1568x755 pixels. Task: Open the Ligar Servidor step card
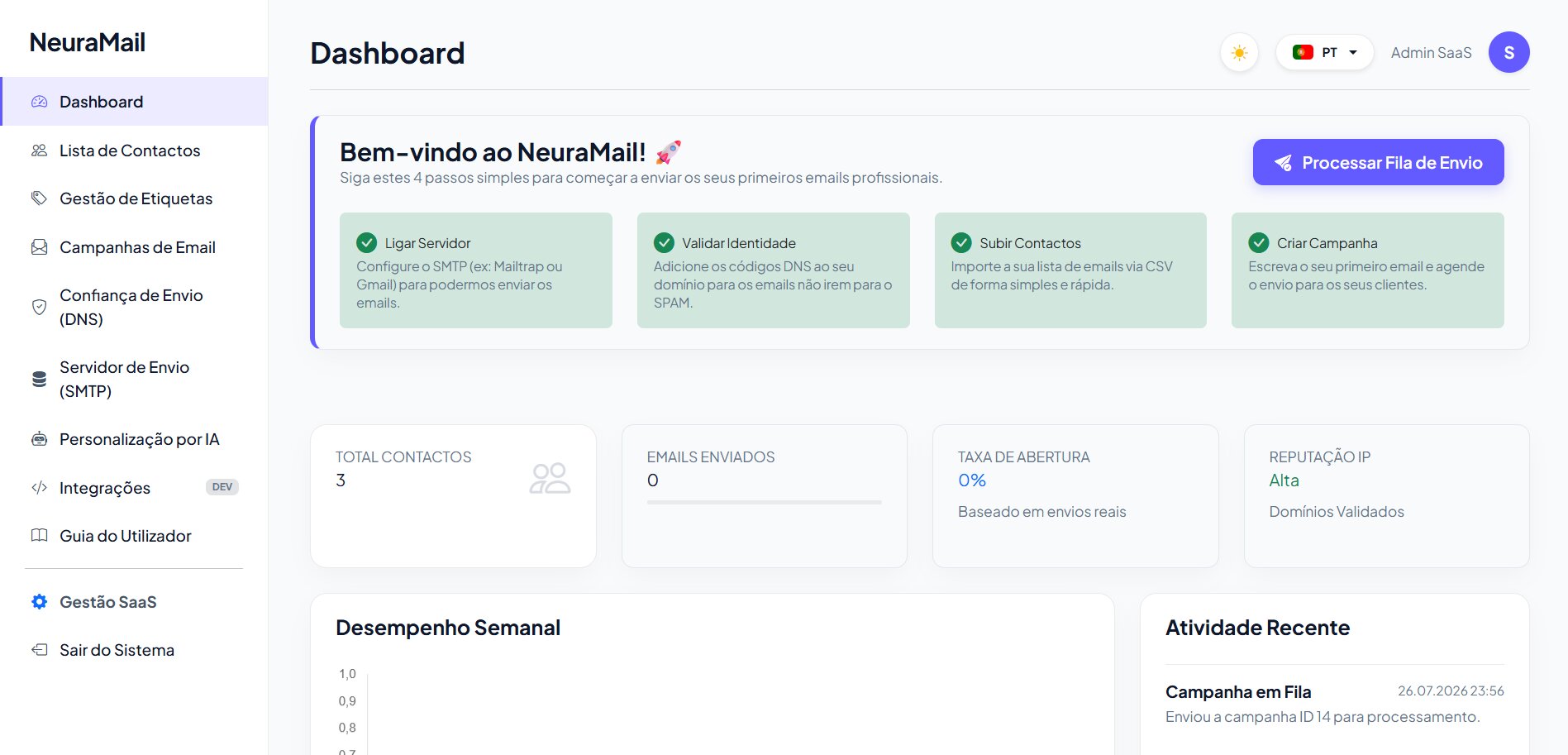click(475, 270)
